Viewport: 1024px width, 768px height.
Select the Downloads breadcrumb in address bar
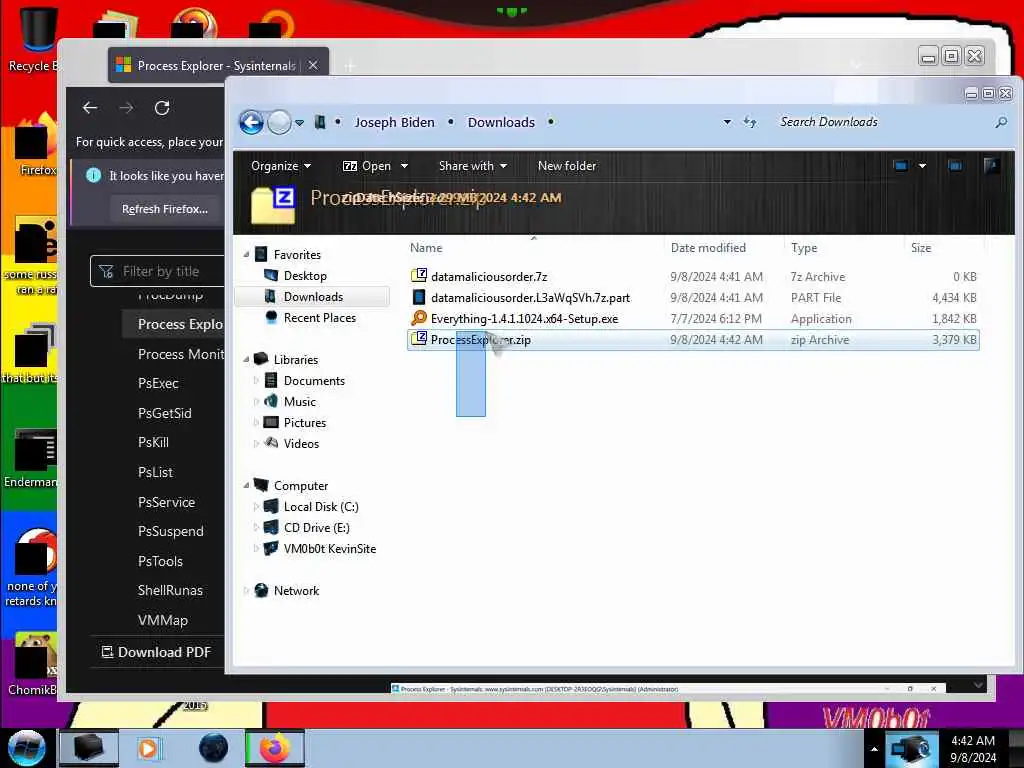[501, 122]
